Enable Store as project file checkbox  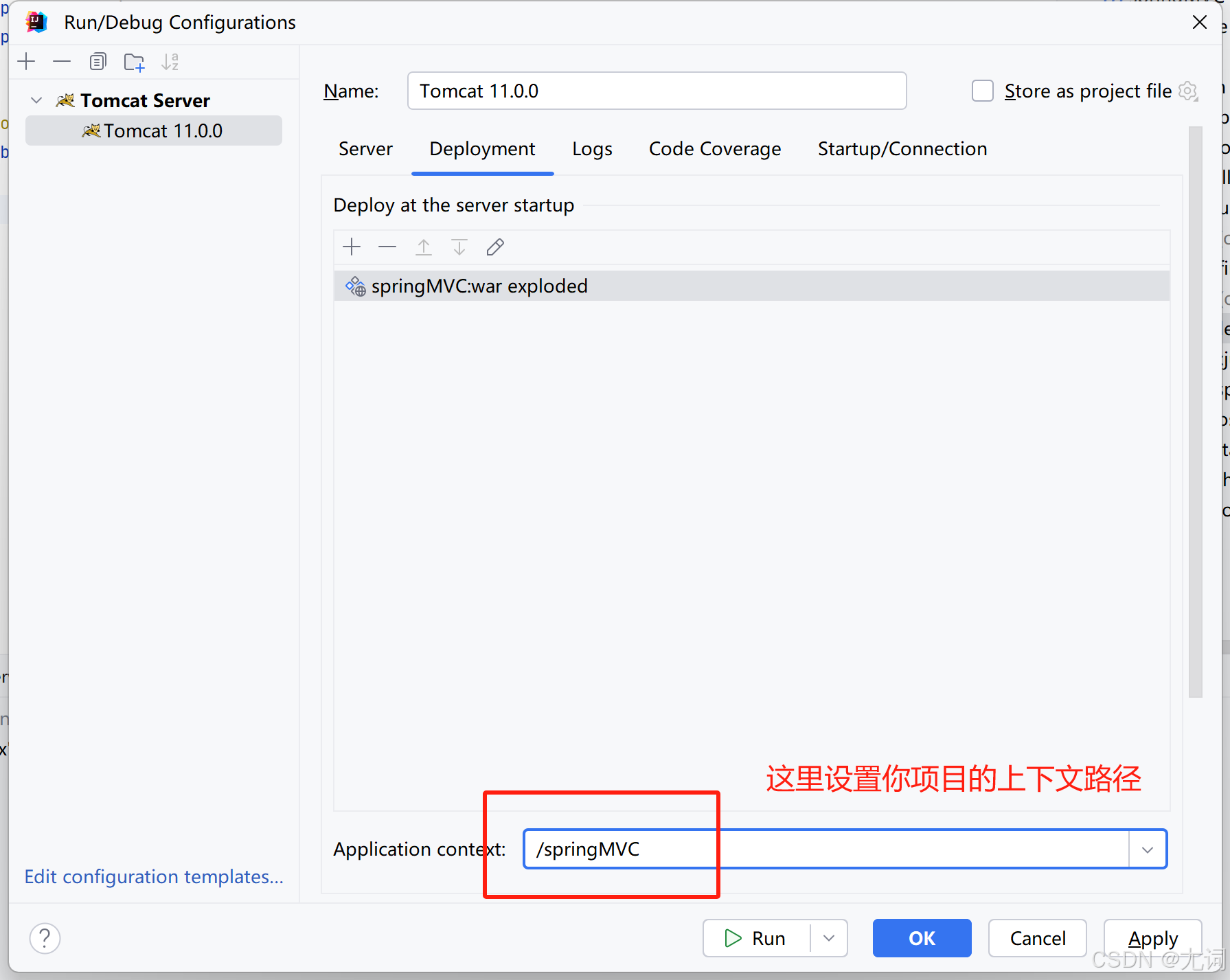pos(983,91)
